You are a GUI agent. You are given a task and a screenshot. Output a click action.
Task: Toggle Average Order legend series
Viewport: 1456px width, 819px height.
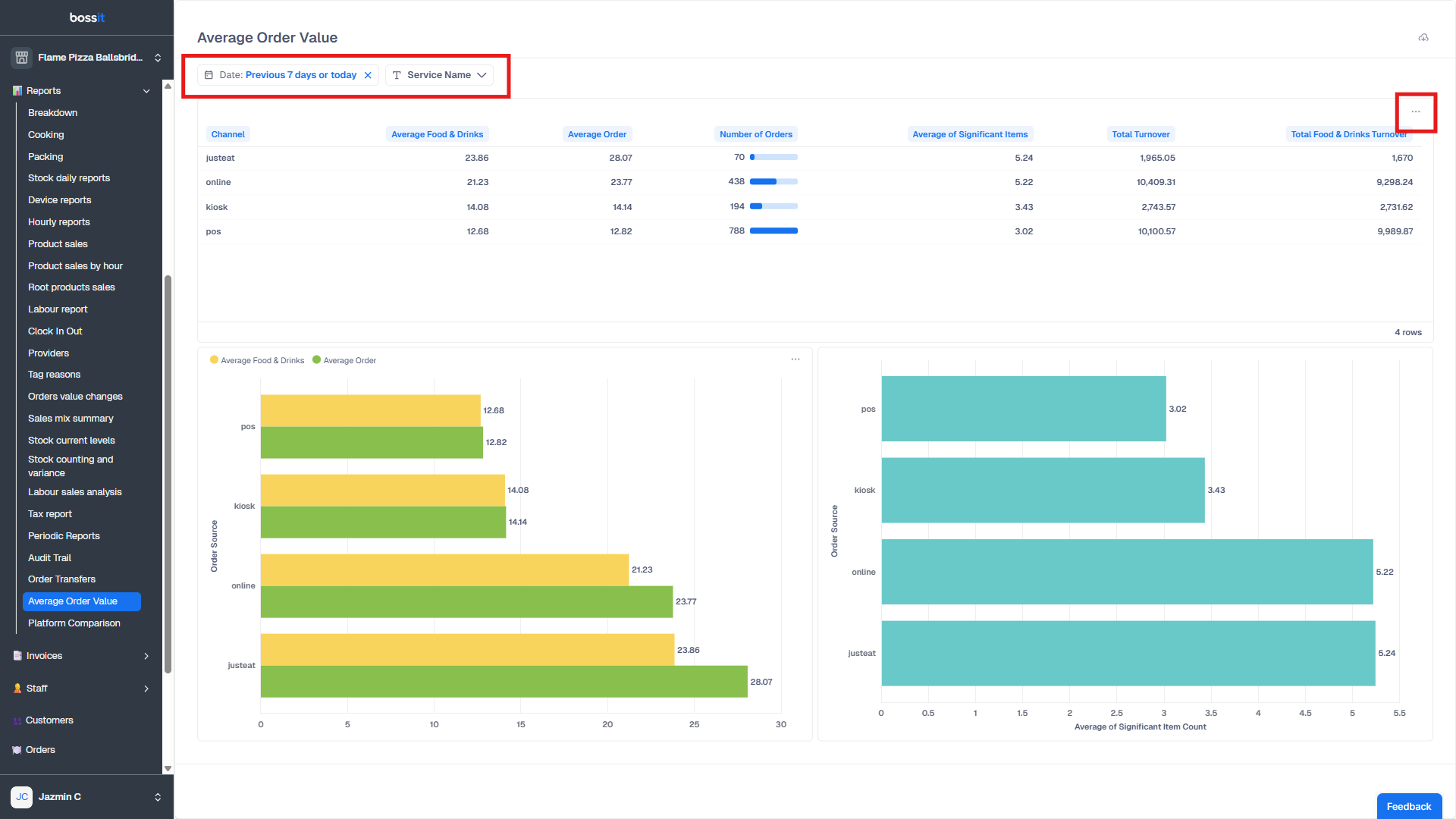pyautogui.click(x=344, y=360)
